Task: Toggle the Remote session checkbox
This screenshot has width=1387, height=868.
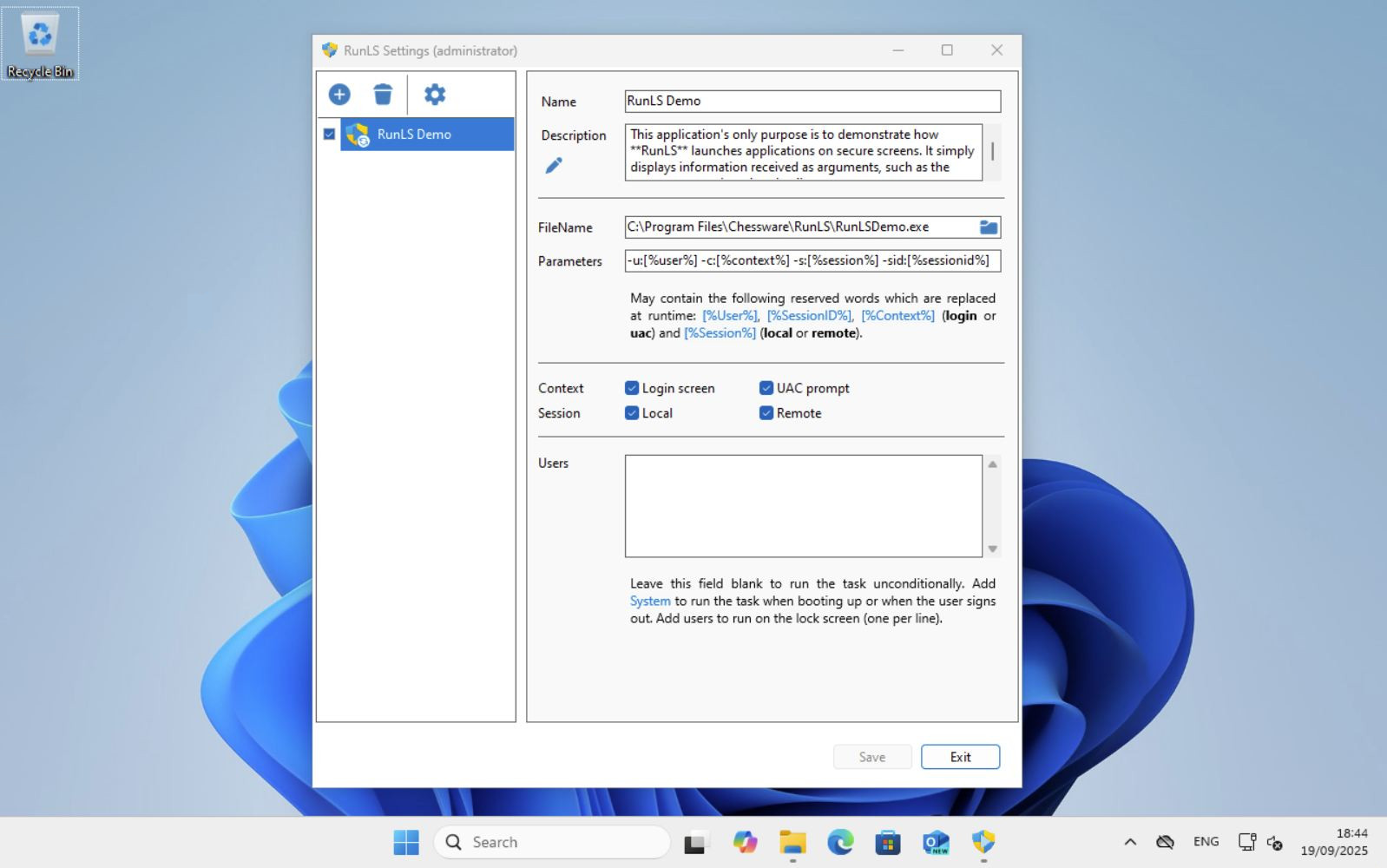Action: (766, 413)
